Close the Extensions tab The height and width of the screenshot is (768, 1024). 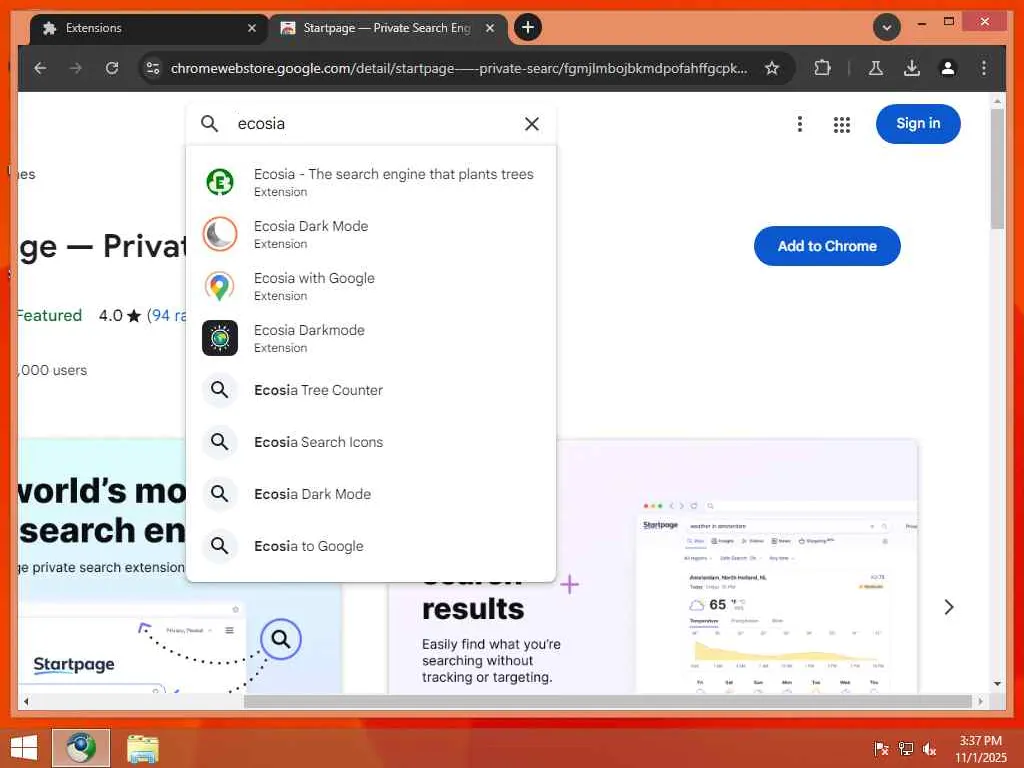click(x=252, y=28)
